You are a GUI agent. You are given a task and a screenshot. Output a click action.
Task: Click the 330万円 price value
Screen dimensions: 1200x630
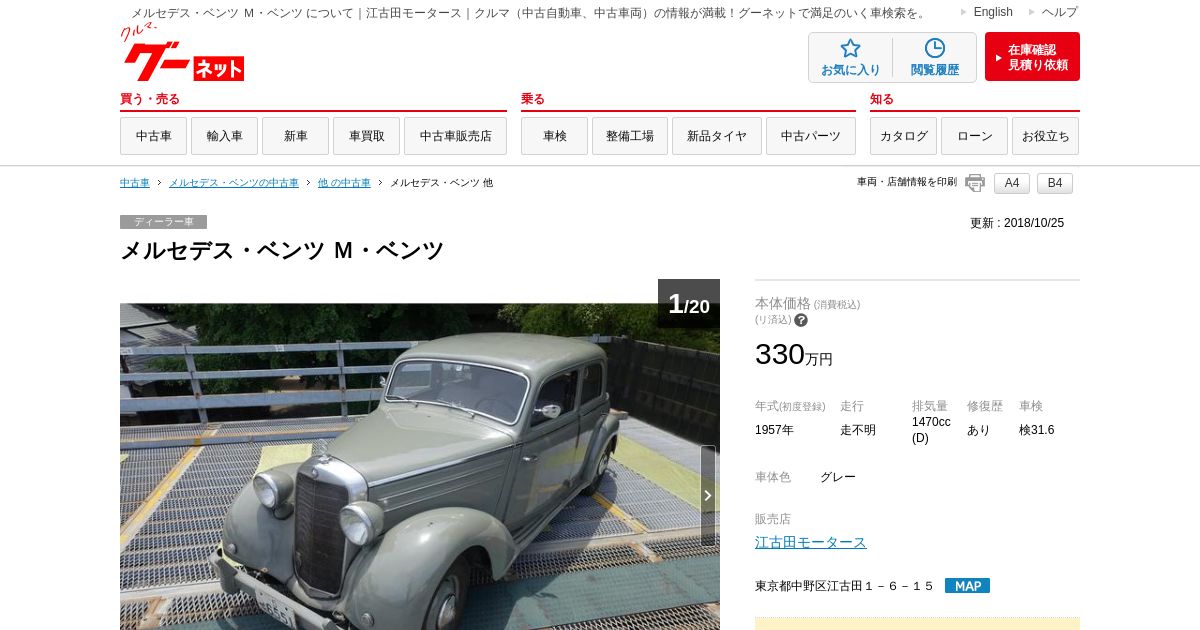point(794,354)
